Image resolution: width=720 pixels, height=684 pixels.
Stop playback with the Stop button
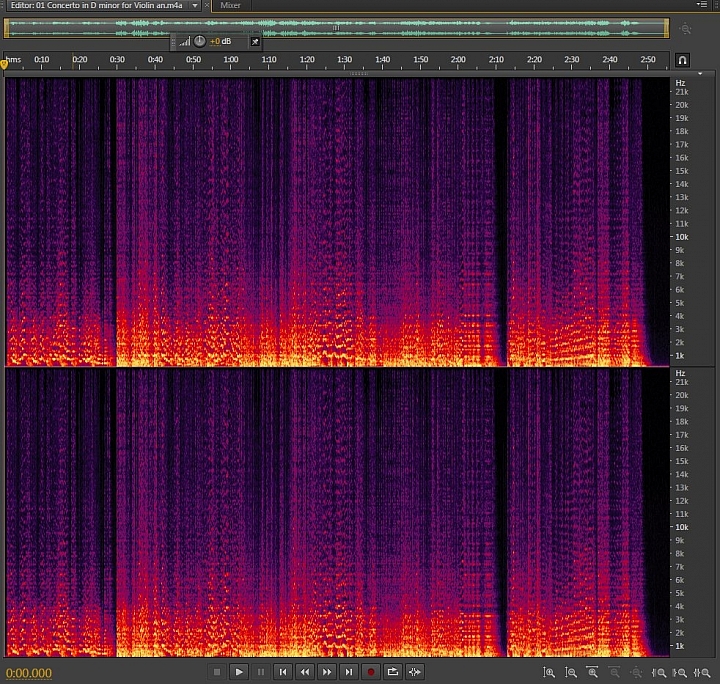tap(217, 672)
